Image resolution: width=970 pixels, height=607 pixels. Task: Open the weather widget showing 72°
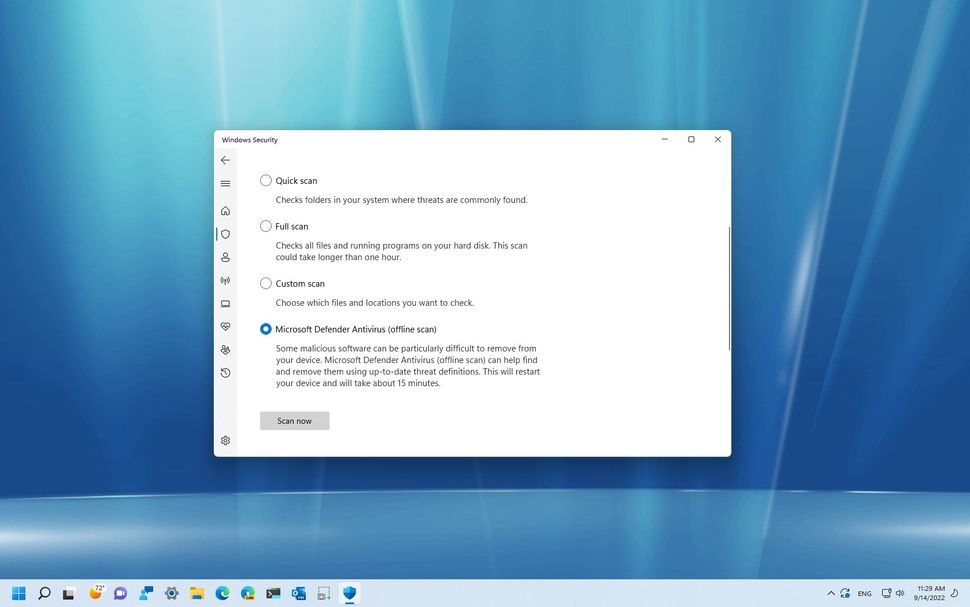tap(97, 592)
